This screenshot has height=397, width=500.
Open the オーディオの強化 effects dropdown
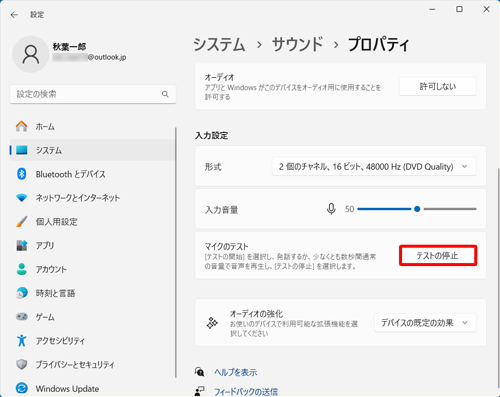click(x=425, y=323)
